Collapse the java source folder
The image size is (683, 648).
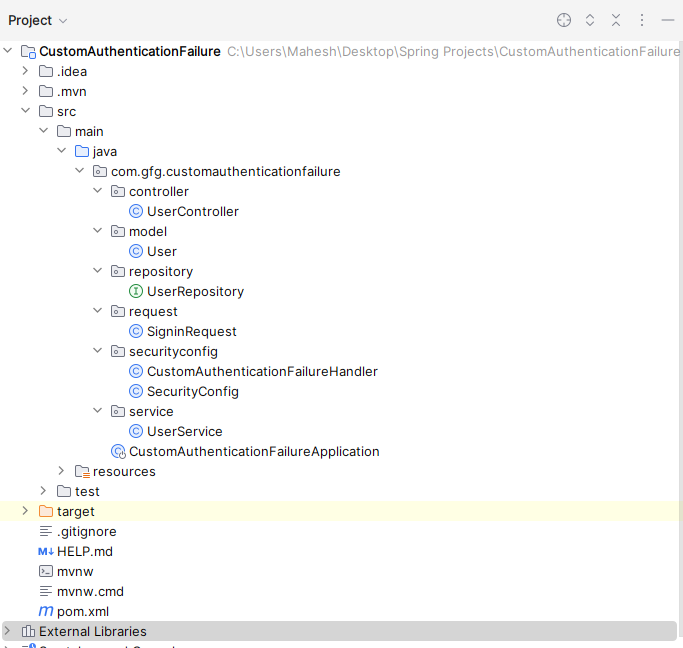(x=61, y=151)
